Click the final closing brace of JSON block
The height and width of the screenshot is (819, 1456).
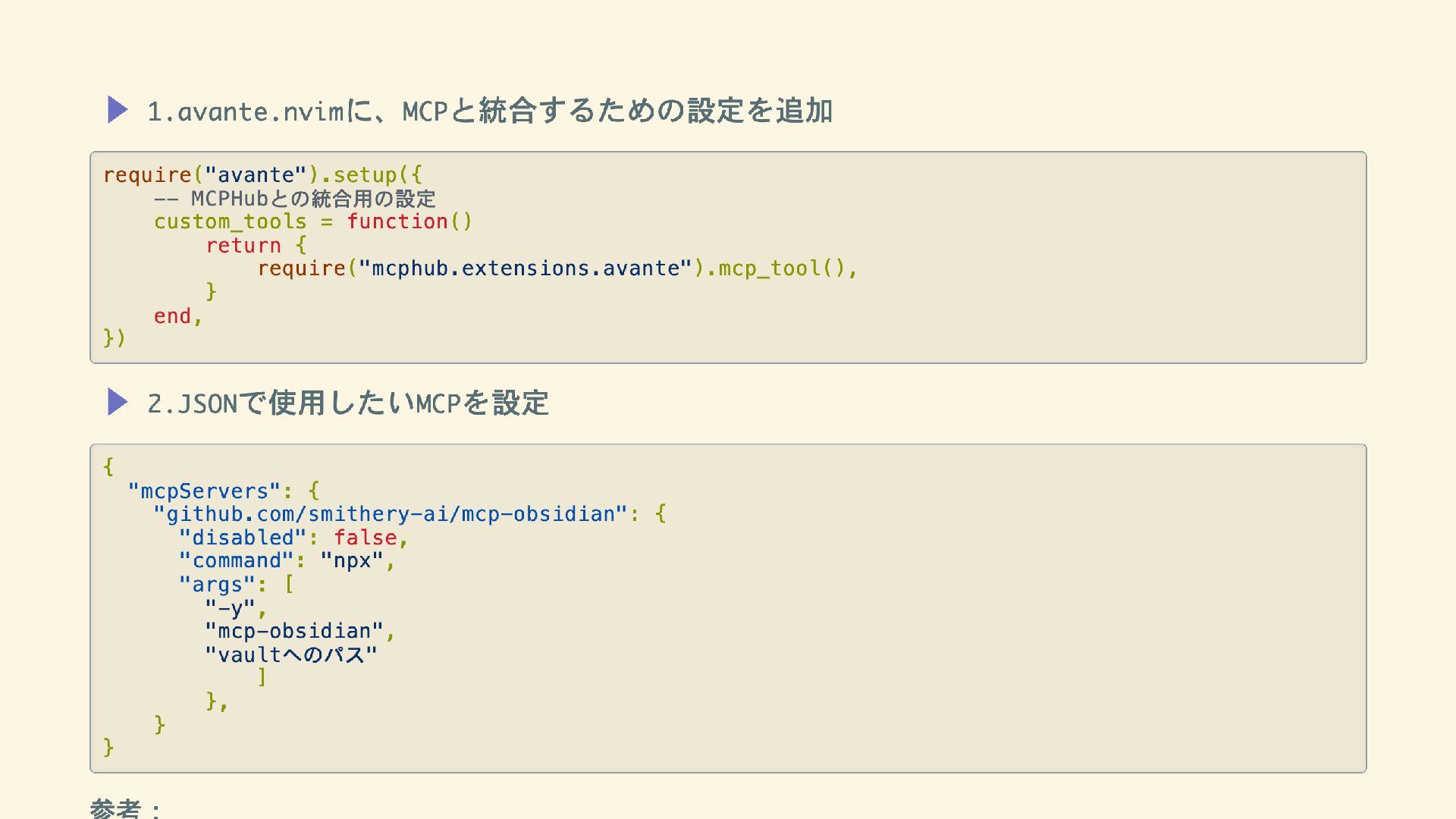108,748
